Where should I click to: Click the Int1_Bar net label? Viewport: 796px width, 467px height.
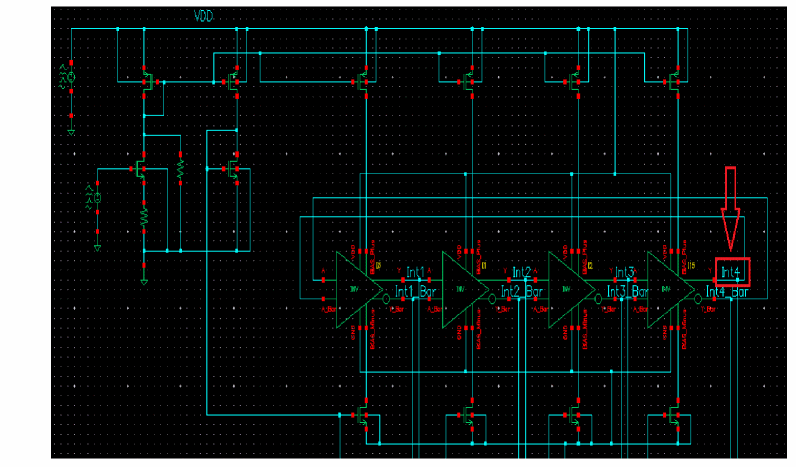pyautogui.click(x=416, y=292)
